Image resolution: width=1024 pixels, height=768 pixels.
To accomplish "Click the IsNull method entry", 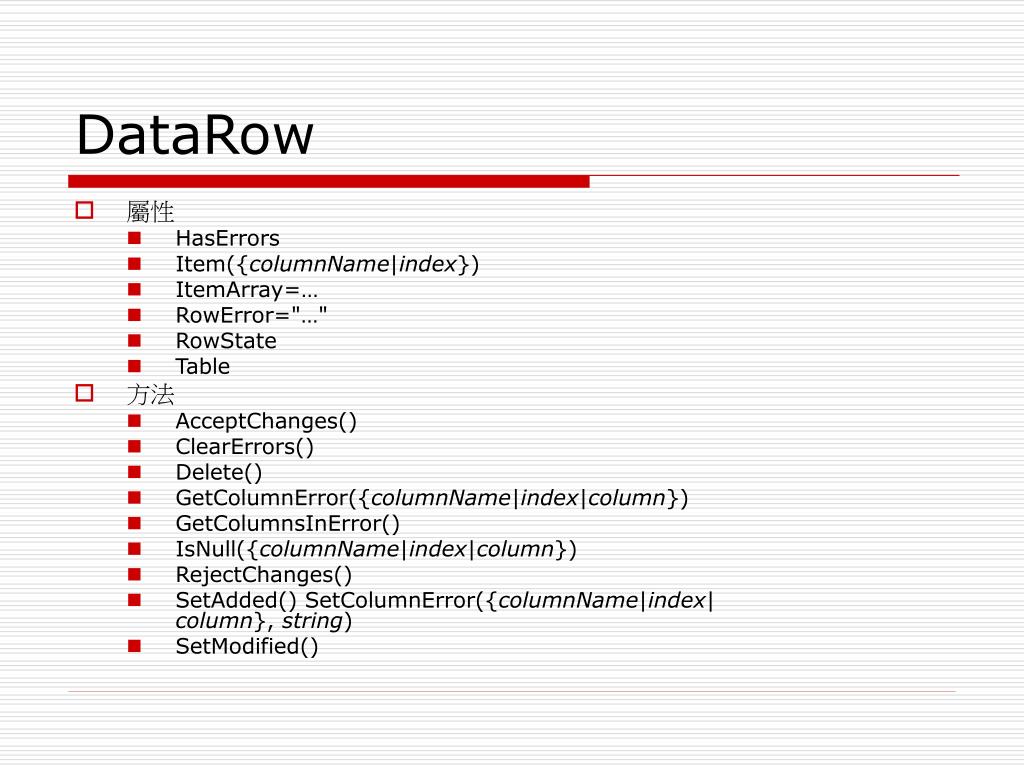I will pyautogui.click(x=376, y=549).
